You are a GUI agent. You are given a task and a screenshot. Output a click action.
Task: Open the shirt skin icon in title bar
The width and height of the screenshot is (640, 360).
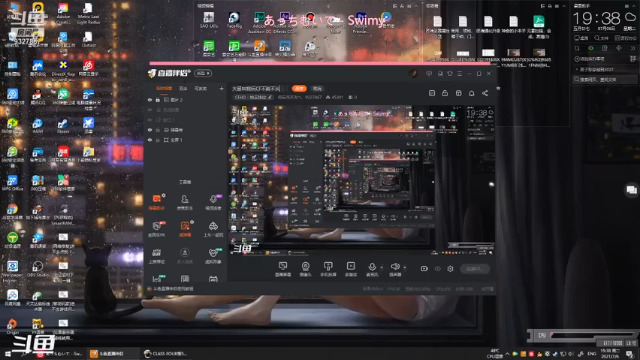pyautogui.click(x=450, y=73)
